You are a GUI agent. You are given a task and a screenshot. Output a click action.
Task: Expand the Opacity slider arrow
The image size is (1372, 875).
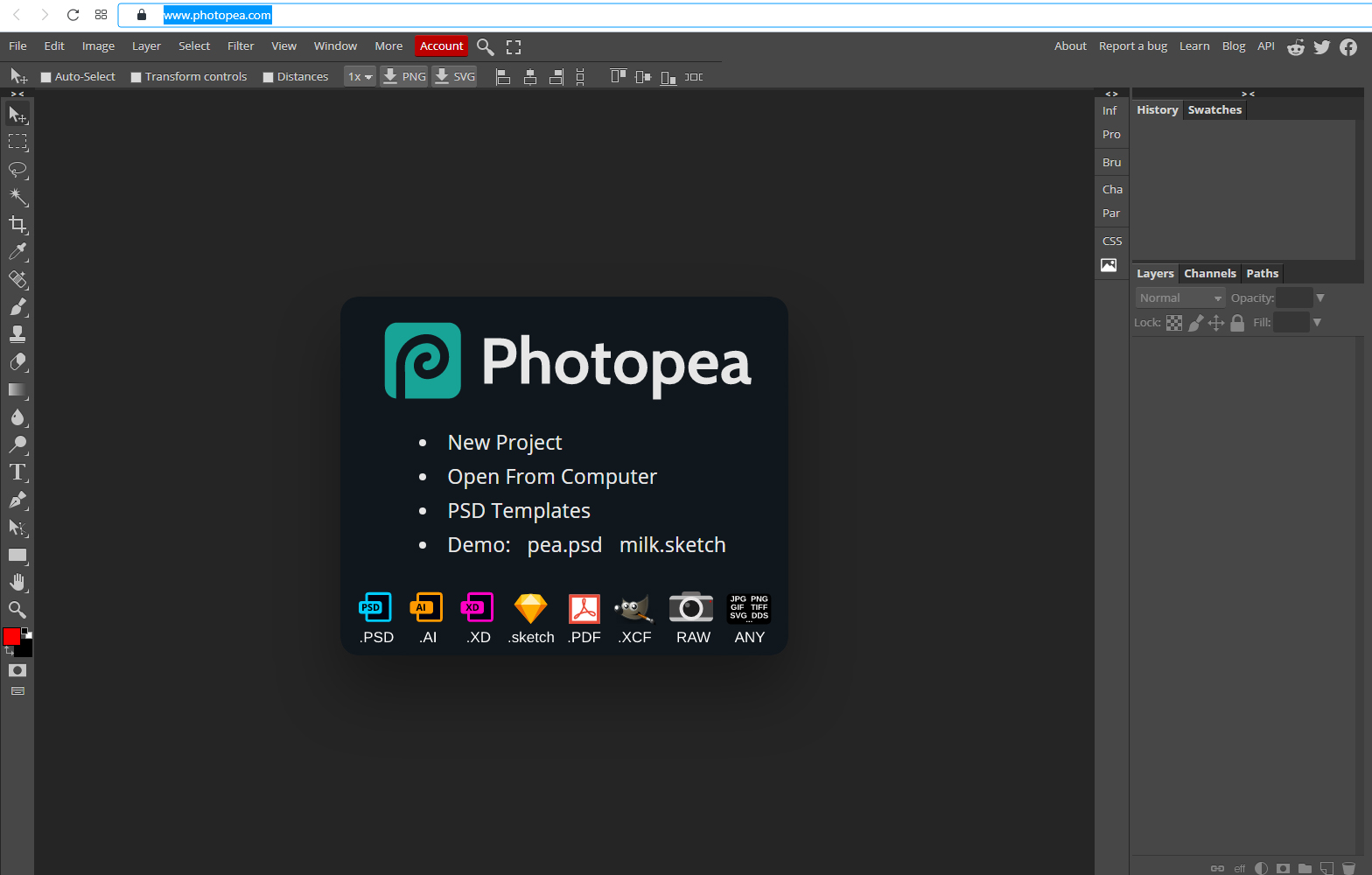(1320, 298)
